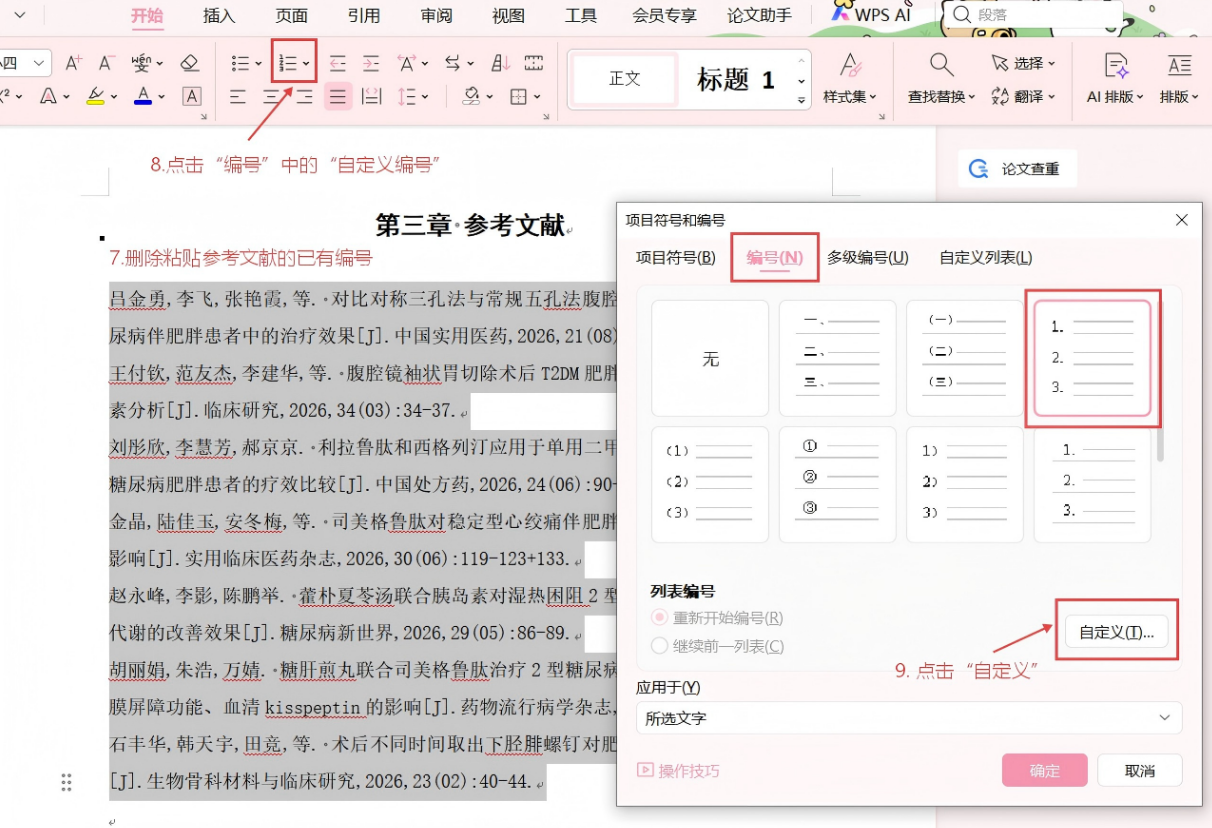Click the 段落 search field
The height and width of the screenshot is (828, 1212).
click(1033, 15)
